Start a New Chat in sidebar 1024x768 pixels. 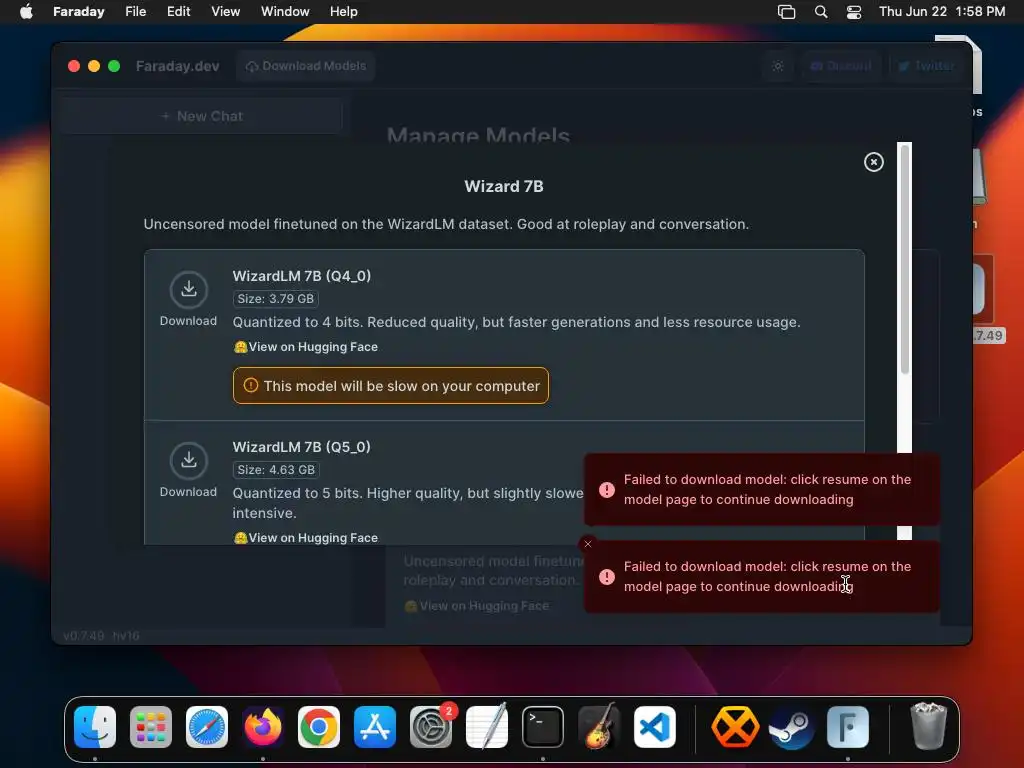[x=202, y=116]
